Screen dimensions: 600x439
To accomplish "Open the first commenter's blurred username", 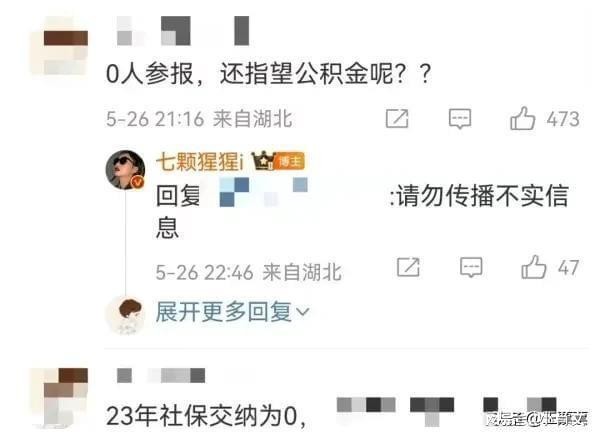I will pyautogui.click(x=183, y=31).
